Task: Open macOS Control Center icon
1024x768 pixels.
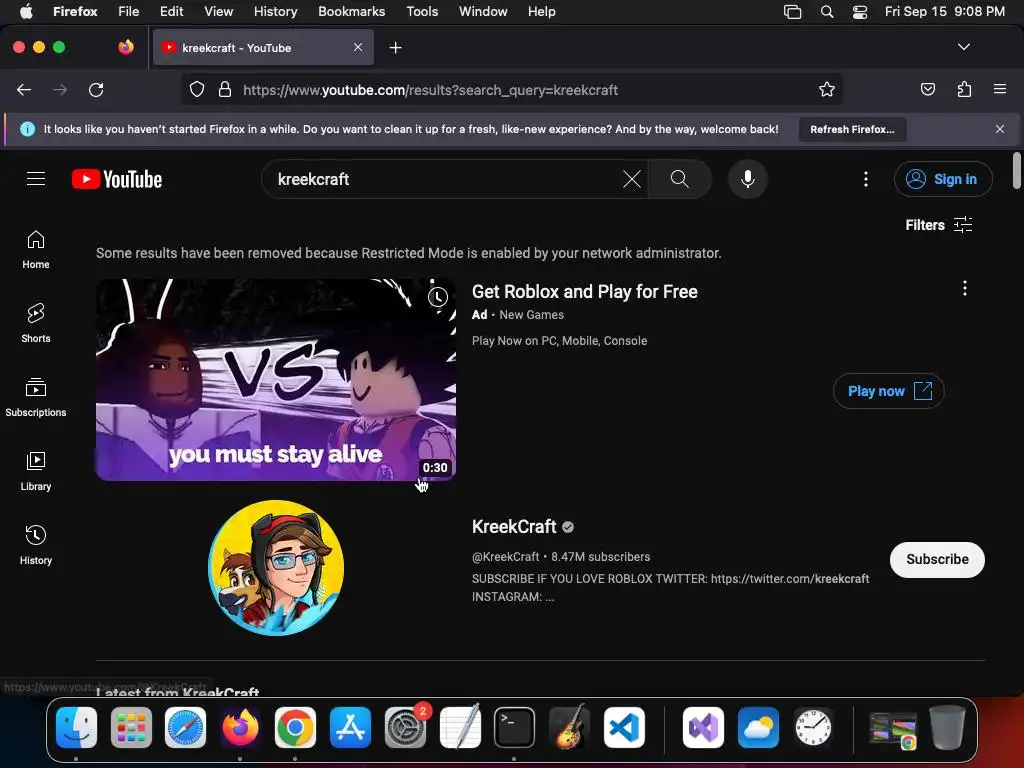Action: (x=860, y=12)
